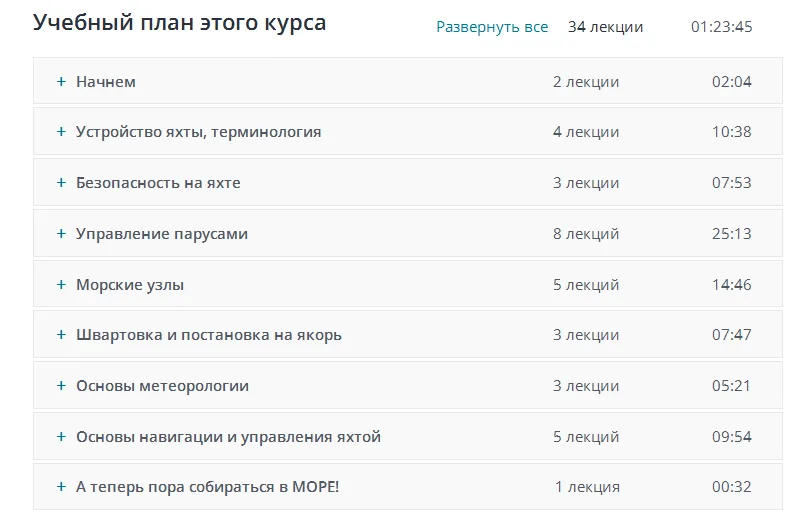Image resolution: width=806 pixels, height=522 pixels.
Task: Open the Устройство яхты, терминология section
Action: point(198,132)
